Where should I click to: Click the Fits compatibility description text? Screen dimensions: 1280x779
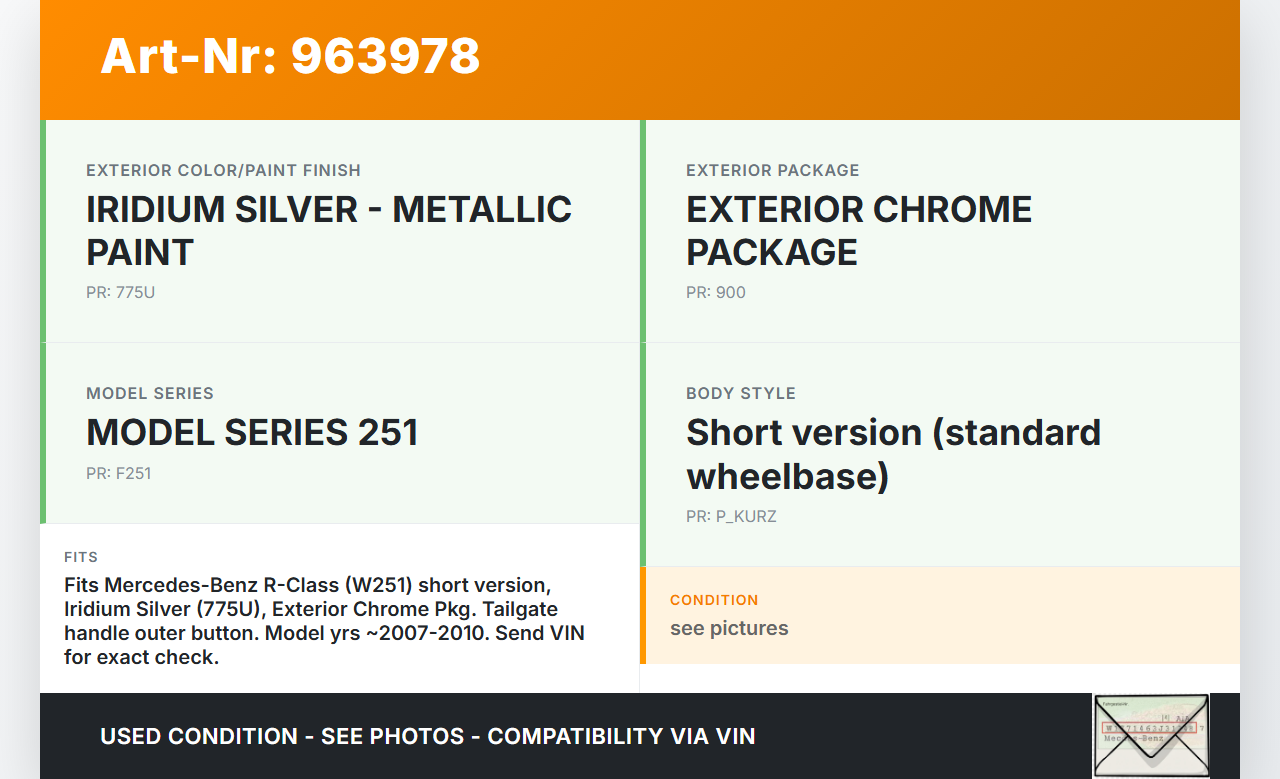coord(324,621)
